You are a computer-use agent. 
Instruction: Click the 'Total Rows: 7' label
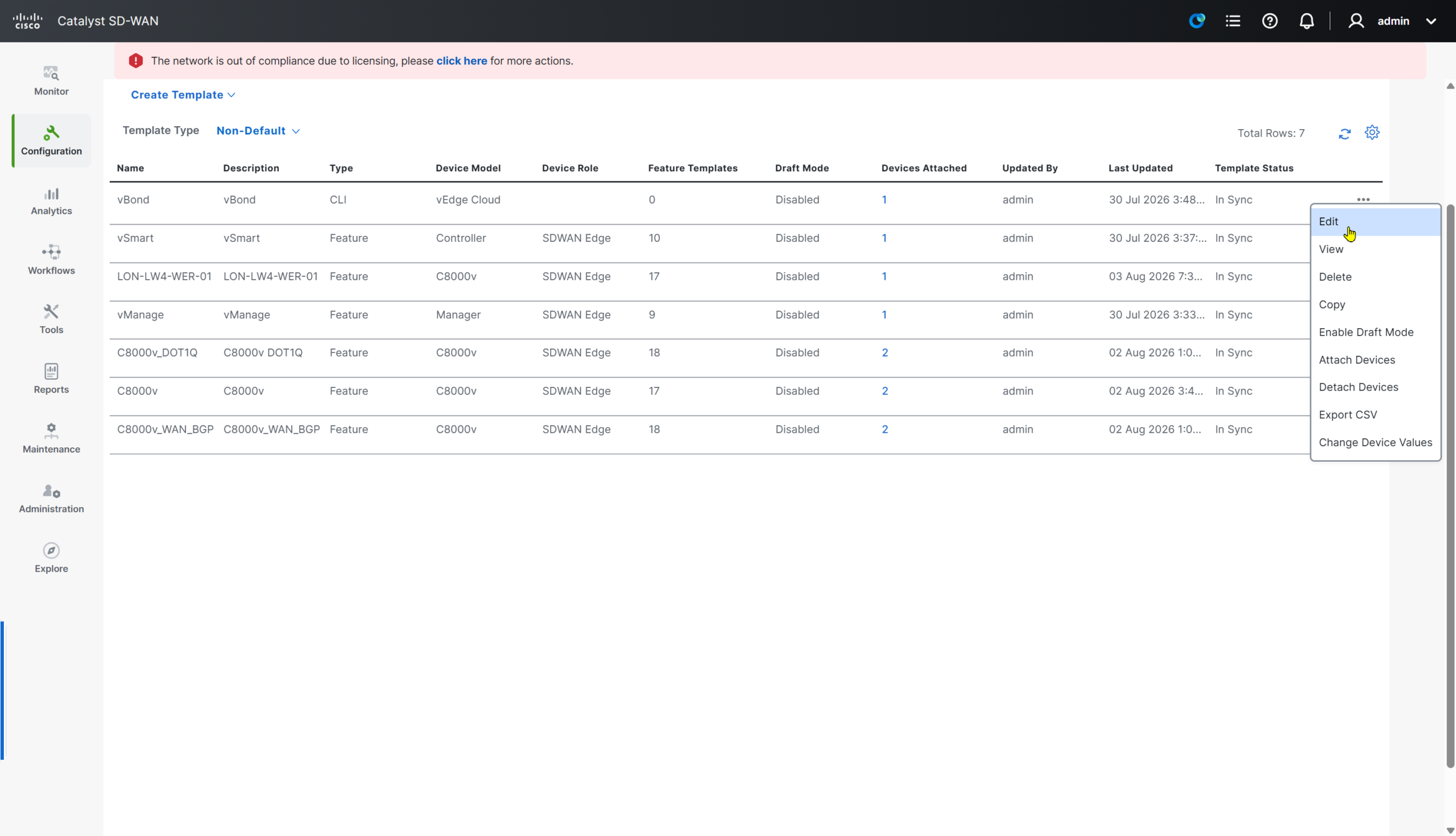tap(1271, 133)
